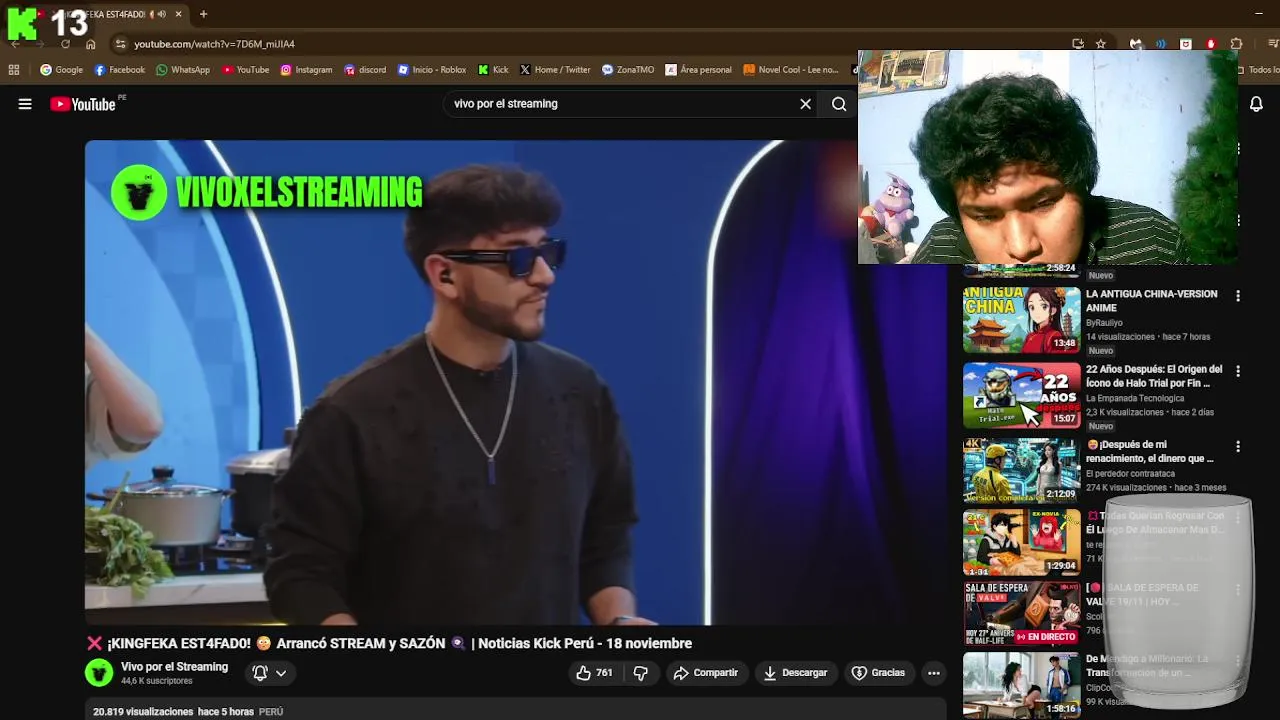Click the browser address bar URL
The image size is (1280, 720).
[214, 44]
